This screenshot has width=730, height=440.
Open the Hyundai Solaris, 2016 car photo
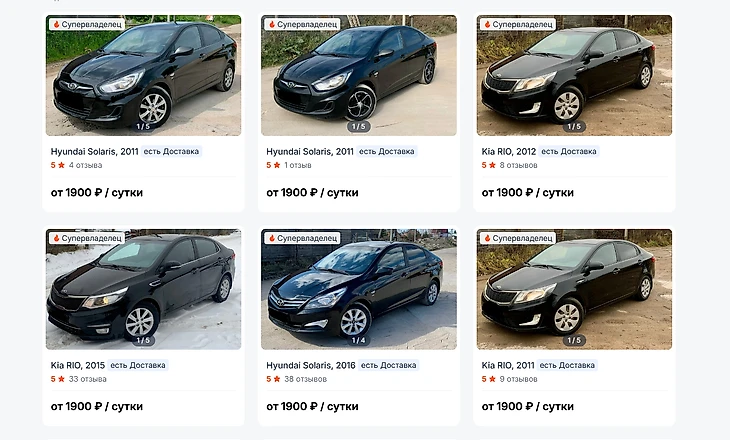click(x=359, y=290)
